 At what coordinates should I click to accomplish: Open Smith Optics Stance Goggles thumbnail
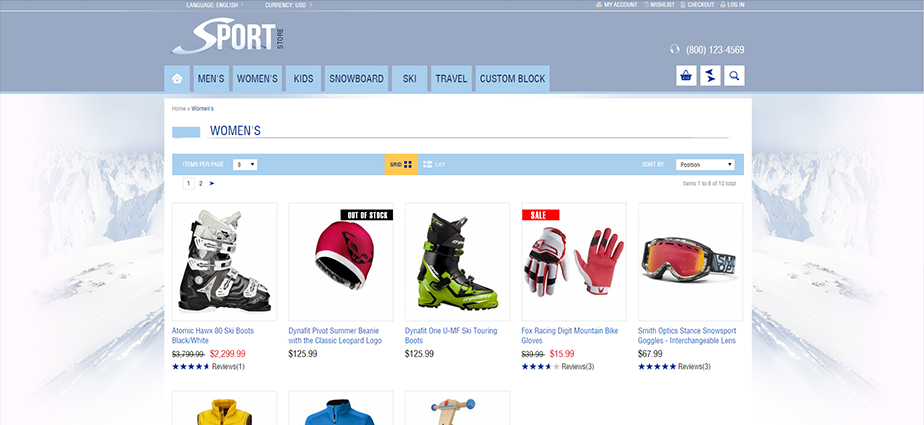[x=691, y=262]
